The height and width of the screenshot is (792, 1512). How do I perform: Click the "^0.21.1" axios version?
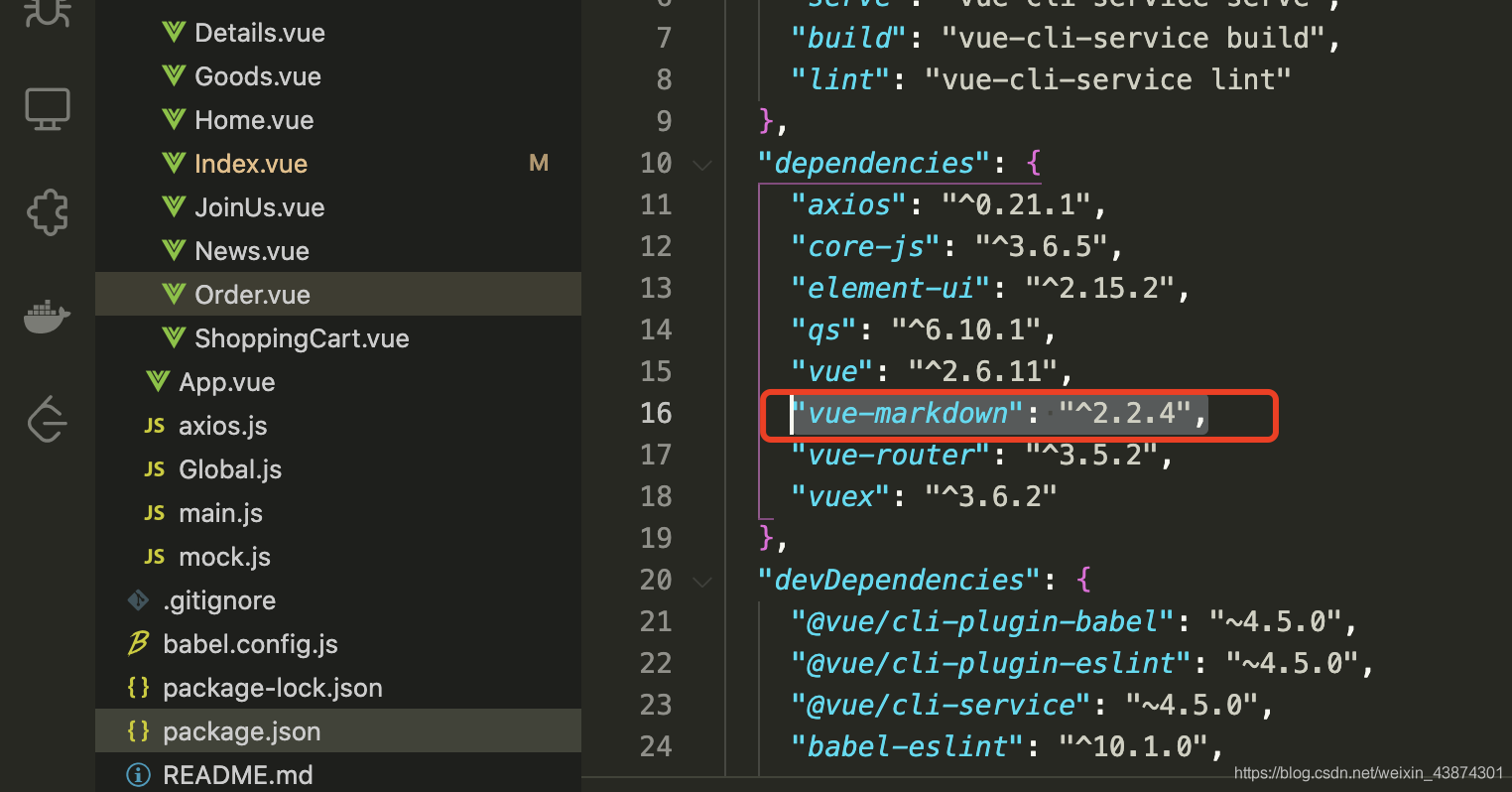coord(1016,204)
